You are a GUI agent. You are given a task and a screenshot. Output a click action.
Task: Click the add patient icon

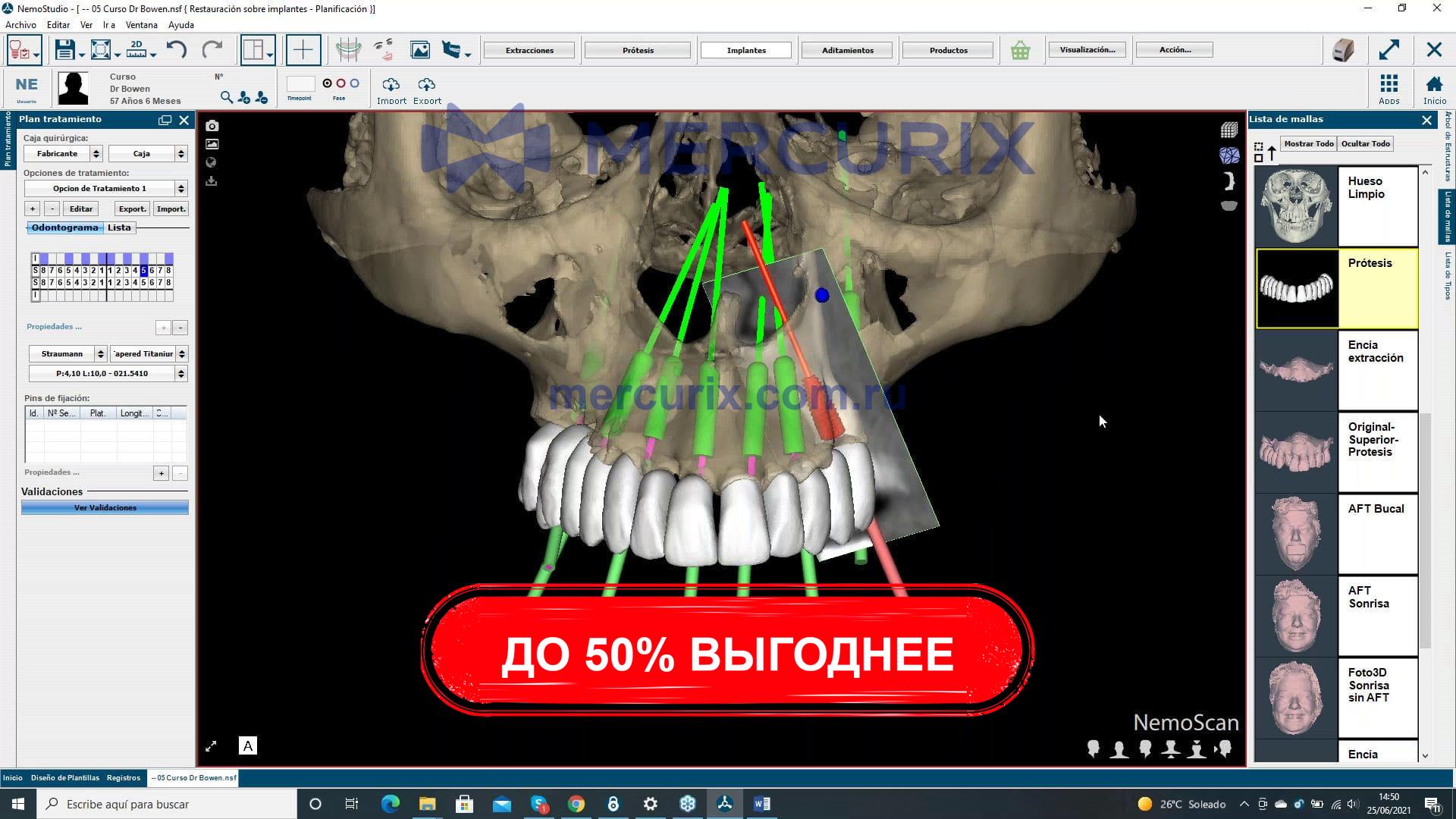244,97
